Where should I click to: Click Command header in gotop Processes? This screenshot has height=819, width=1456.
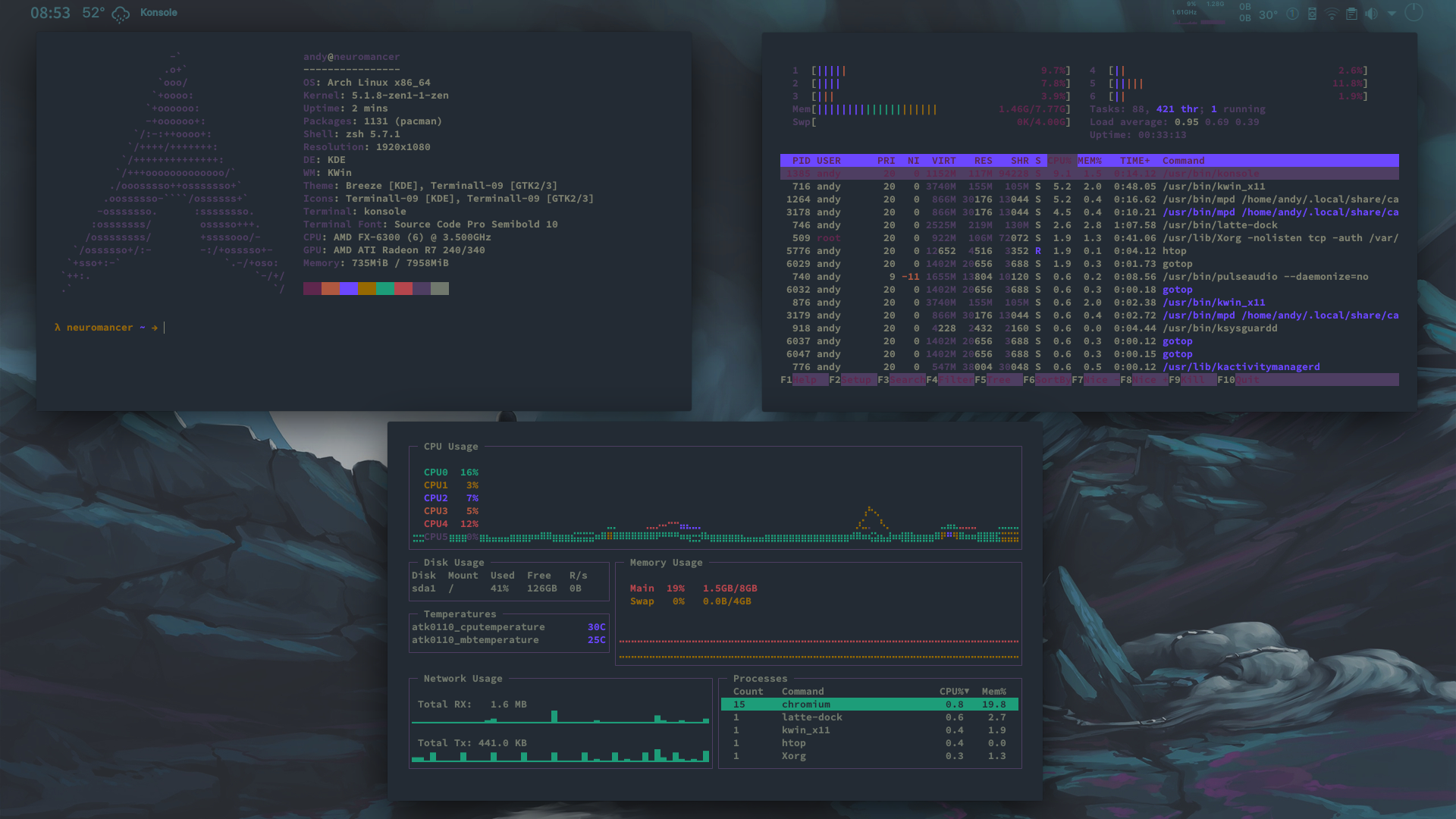click(x=803, y=692)
